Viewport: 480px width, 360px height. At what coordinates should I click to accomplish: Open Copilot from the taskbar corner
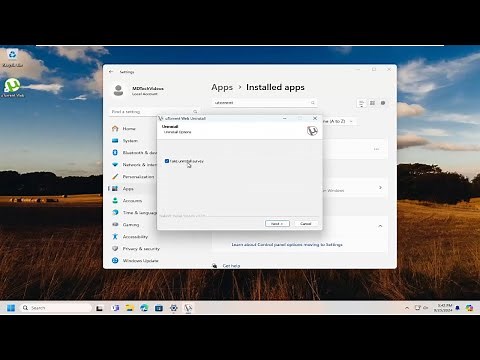[470, 308]
